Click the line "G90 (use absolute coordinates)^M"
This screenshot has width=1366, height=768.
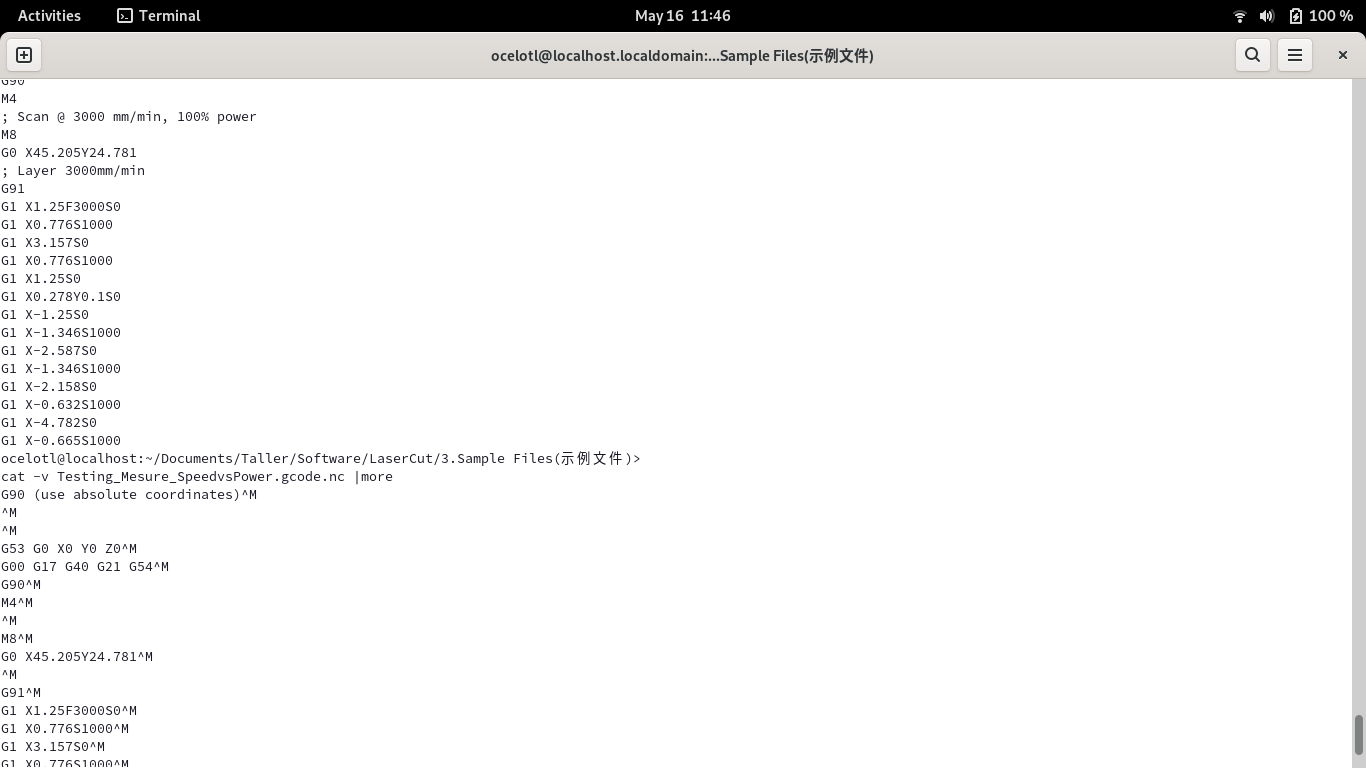129,495
